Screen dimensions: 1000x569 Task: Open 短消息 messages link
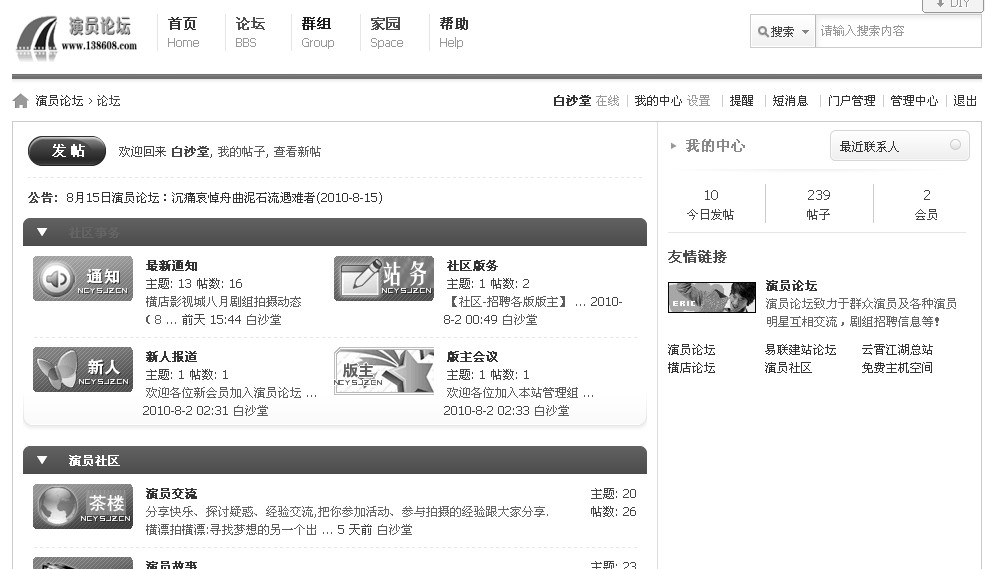tap(790, 101)
